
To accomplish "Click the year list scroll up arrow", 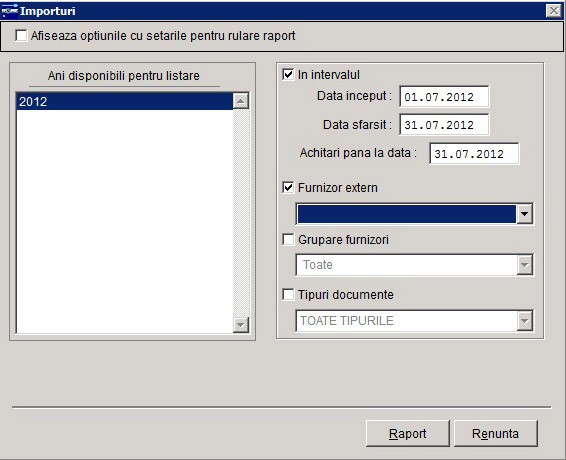I will pyautogui.click(x=241, y=101).
